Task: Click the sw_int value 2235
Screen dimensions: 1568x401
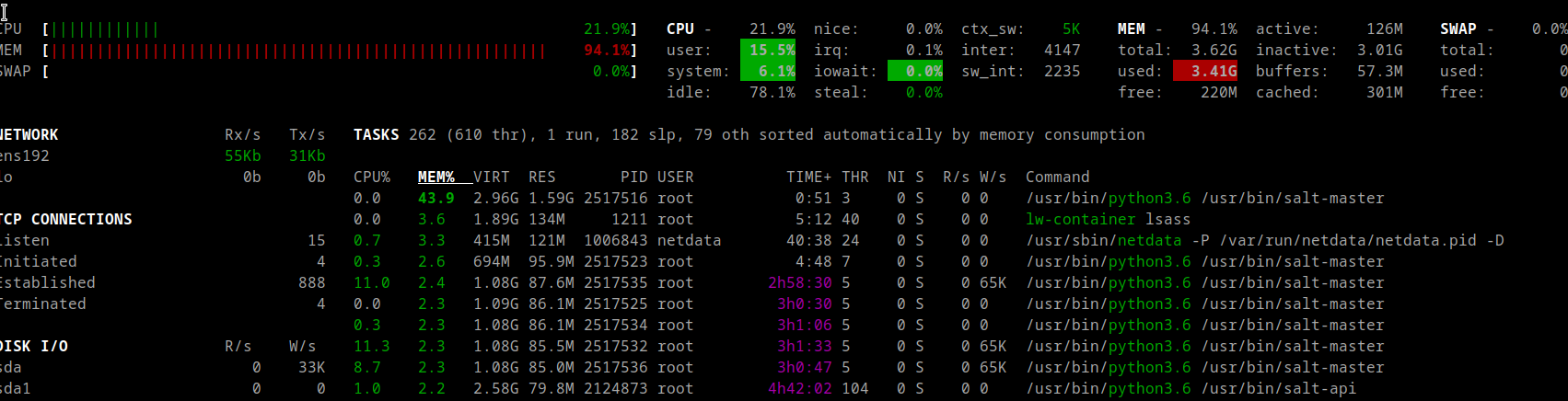Action: click(1063, 72)
